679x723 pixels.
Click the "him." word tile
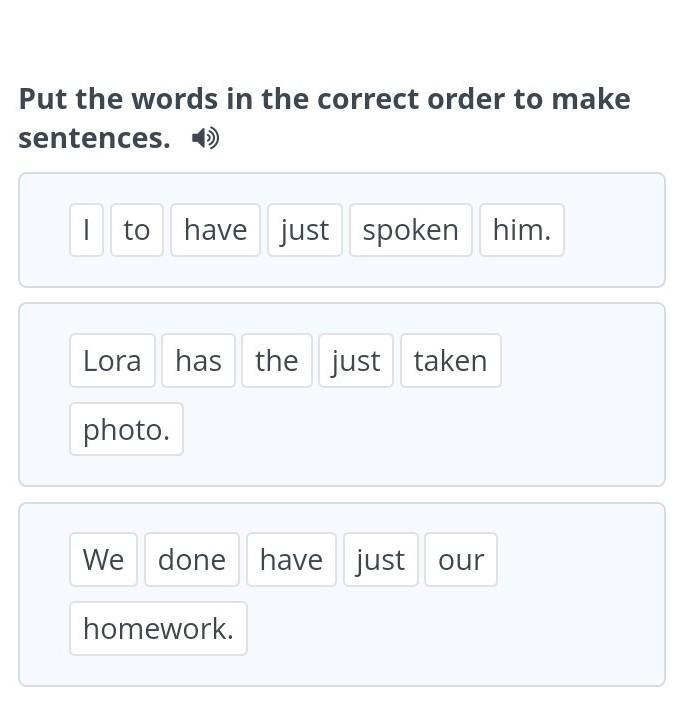tap(522, 230)
